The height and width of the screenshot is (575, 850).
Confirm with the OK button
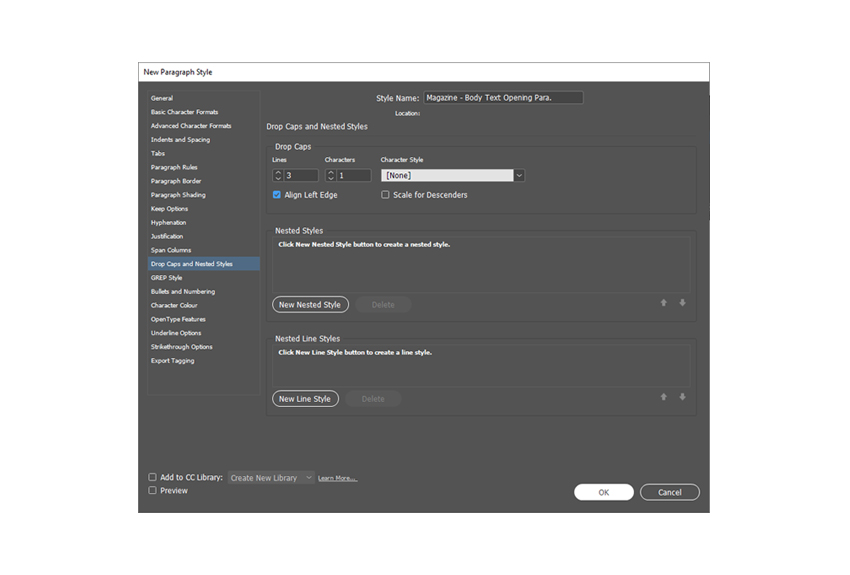pos(604,492)
